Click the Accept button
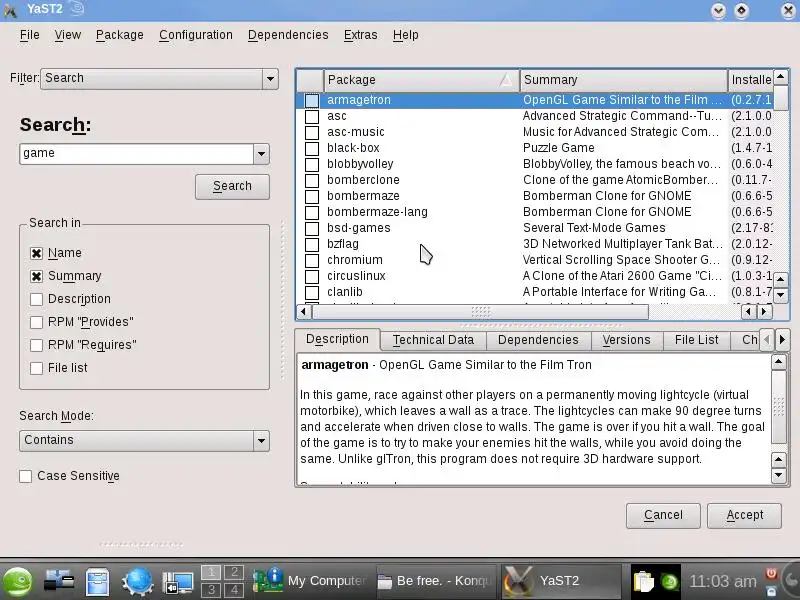The image size is (800, 600). [x=744, y=515]
